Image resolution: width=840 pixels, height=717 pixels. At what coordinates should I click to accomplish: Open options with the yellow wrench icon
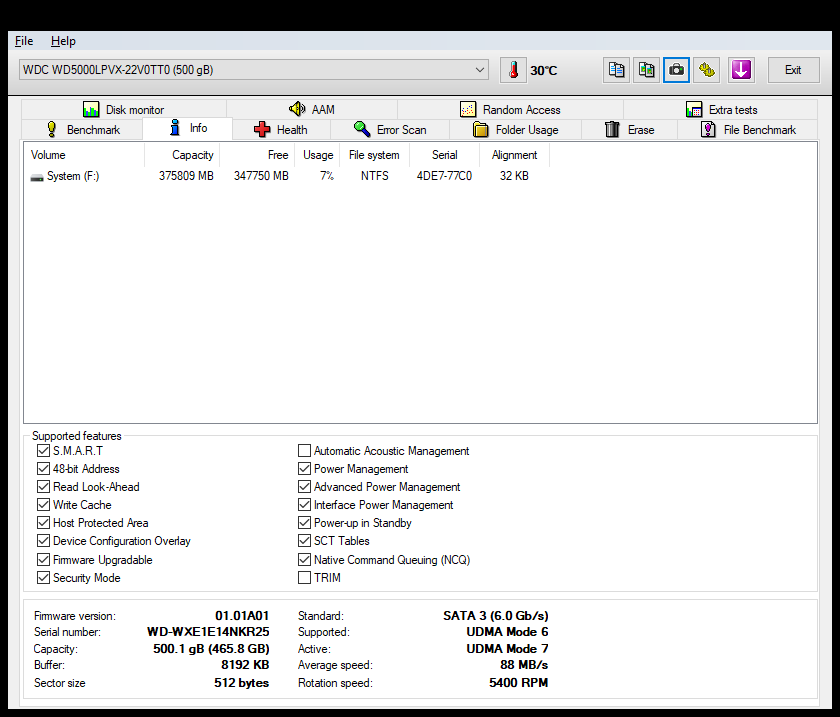(x=707, y=70)
